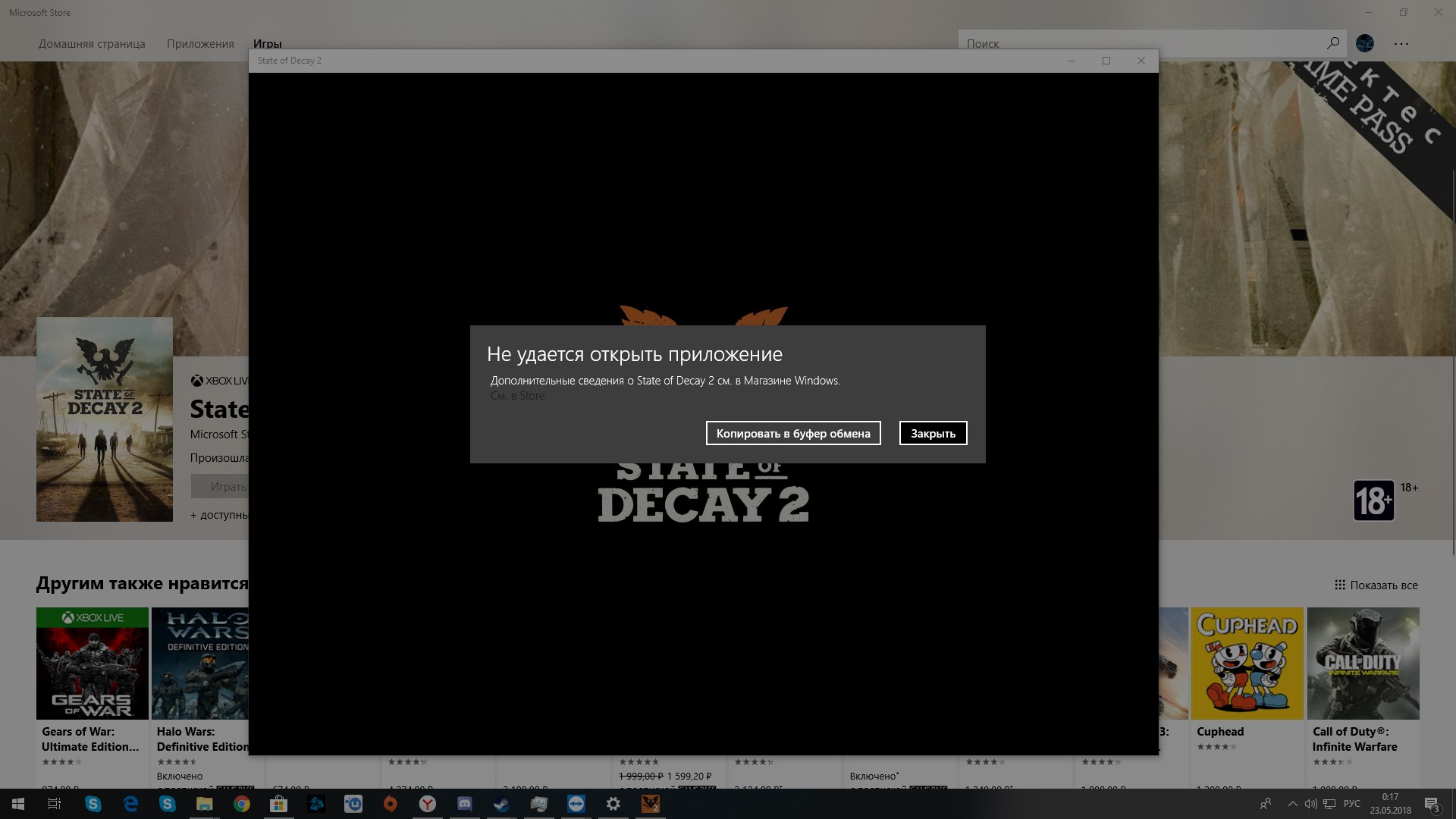1456x819 pixels.
Task: Click Показать все grid link
Action: (1376, 585)
